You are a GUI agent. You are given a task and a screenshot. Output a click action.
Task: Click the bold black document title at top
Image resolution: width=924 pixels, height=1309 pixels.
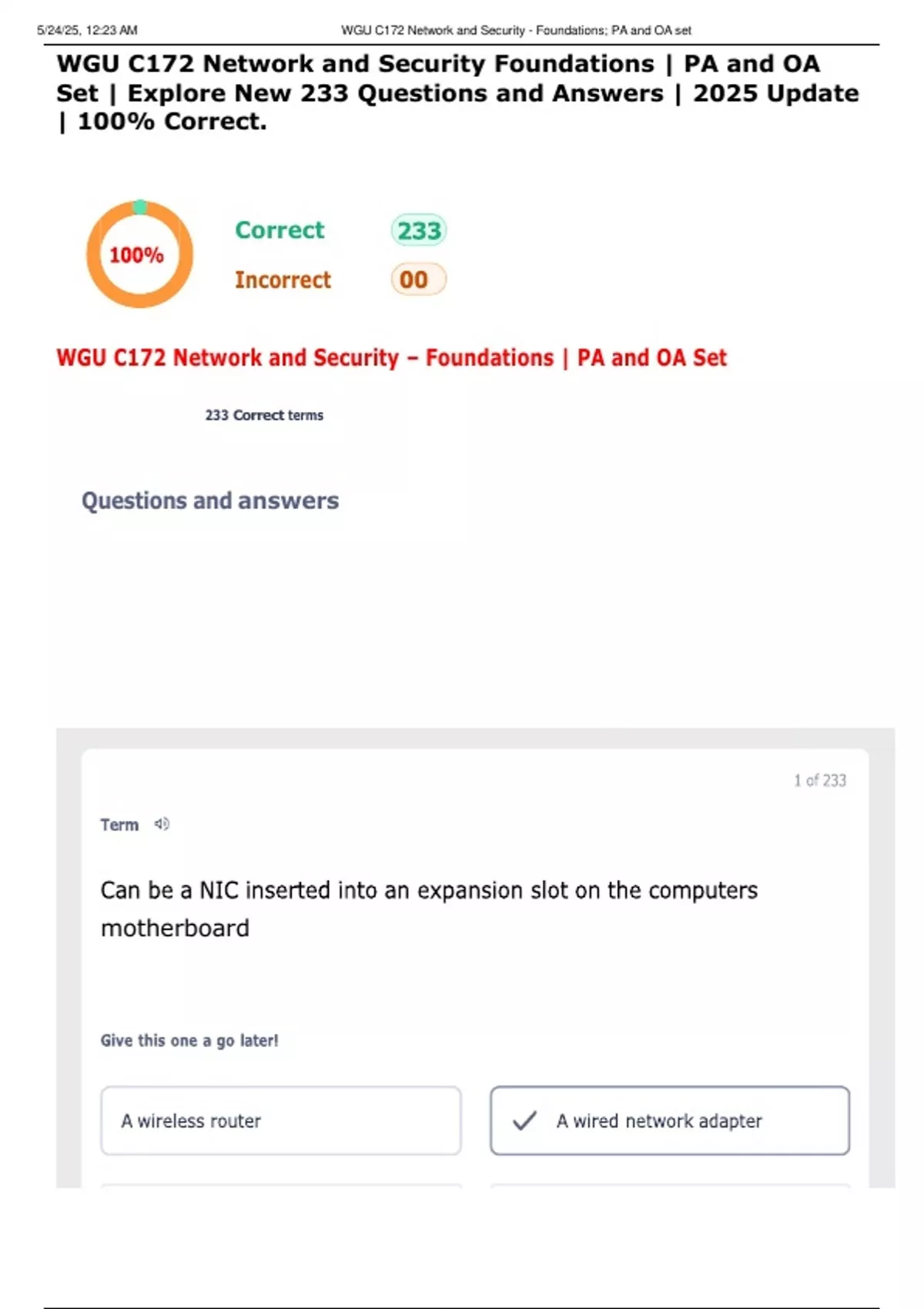click(x=457, y=92)
